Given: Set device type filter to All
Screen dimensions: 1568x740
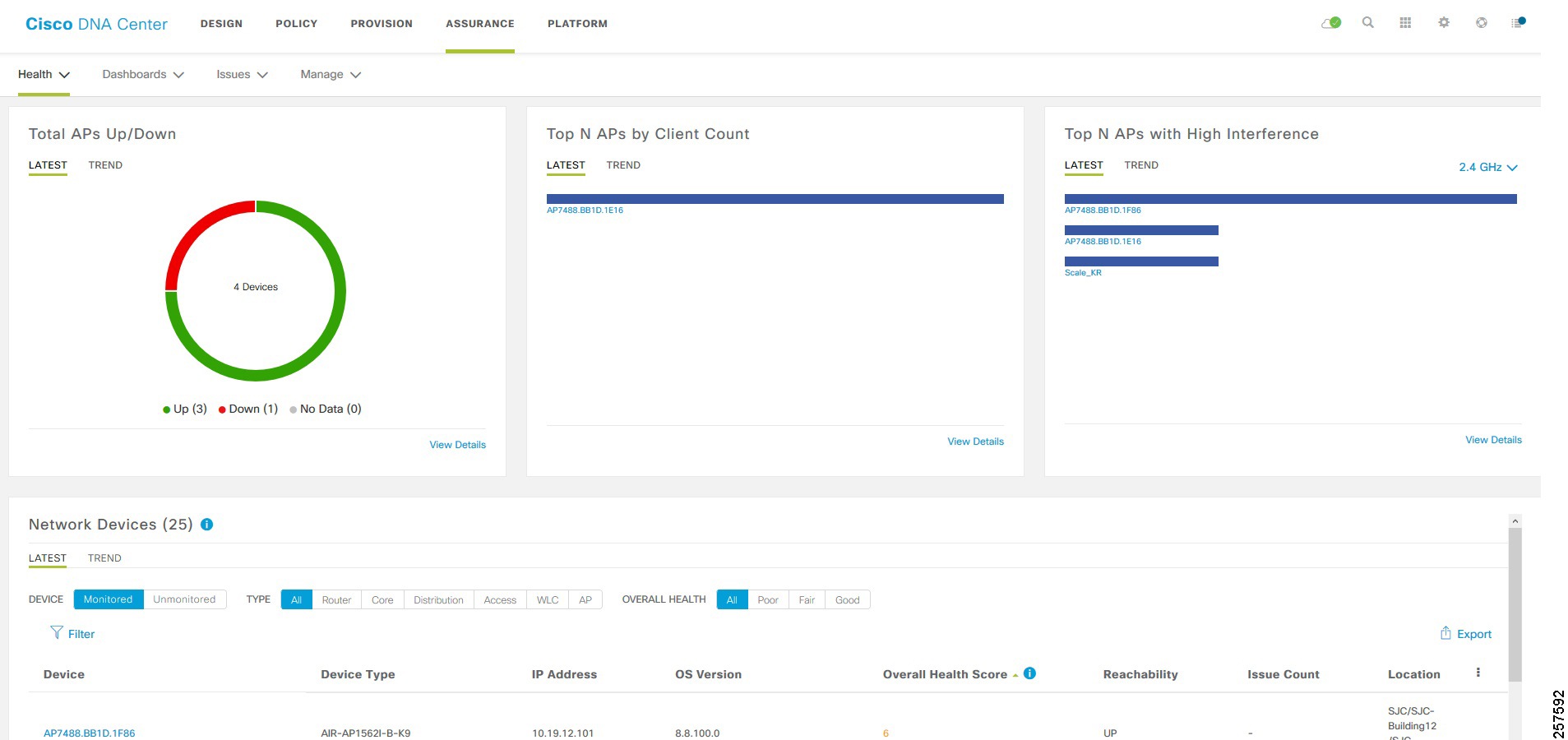Looking at the screenshot, I should click(x=296, y=599).
